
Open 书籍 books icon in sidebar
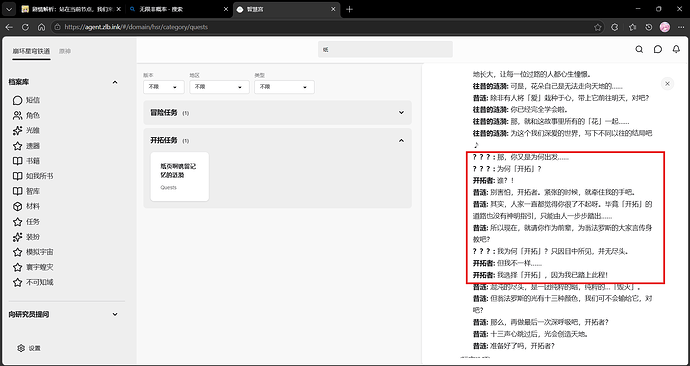(17, 161)
